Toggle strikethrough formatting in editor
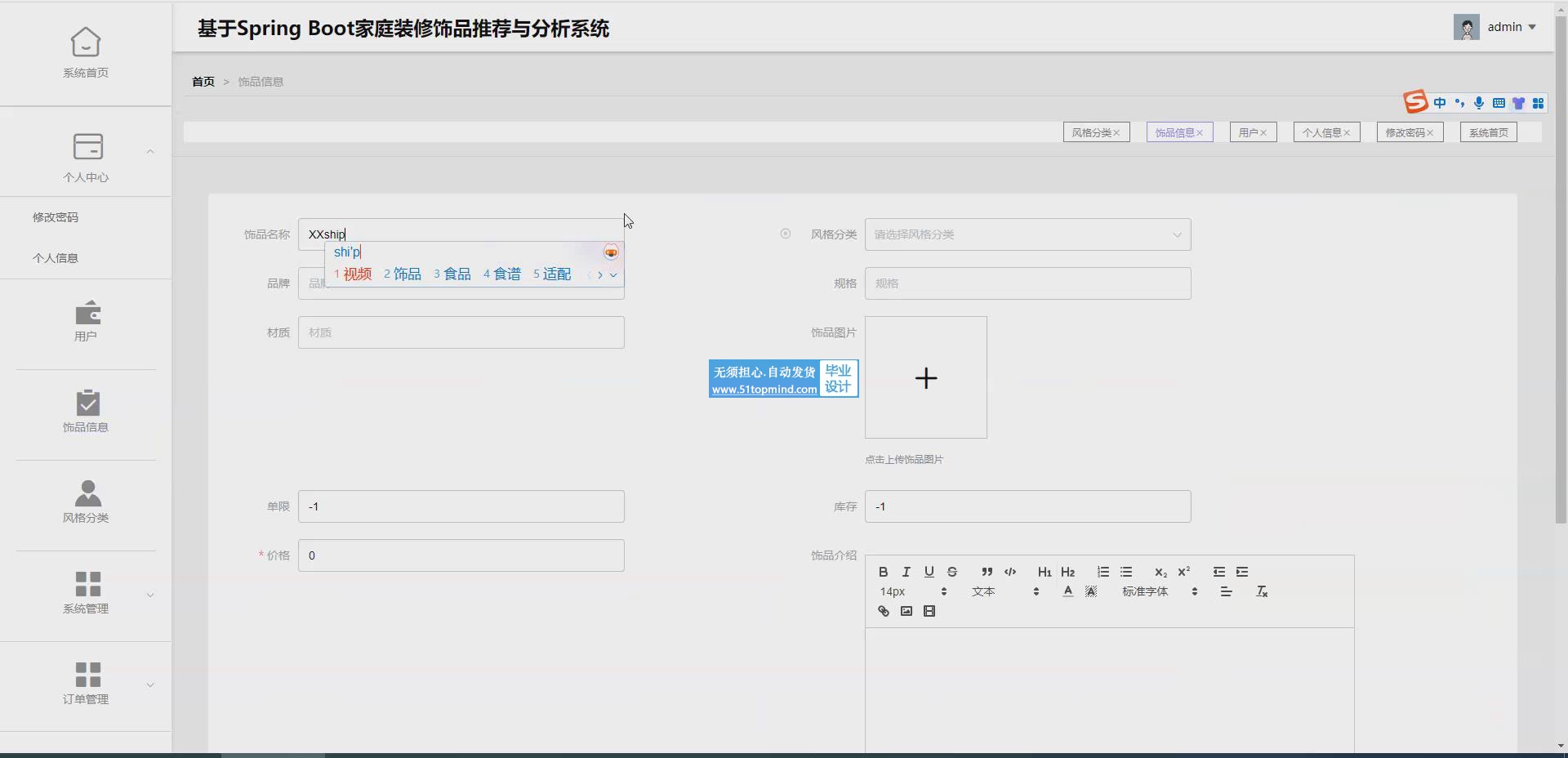The image size is (1568, 758). 951,572
